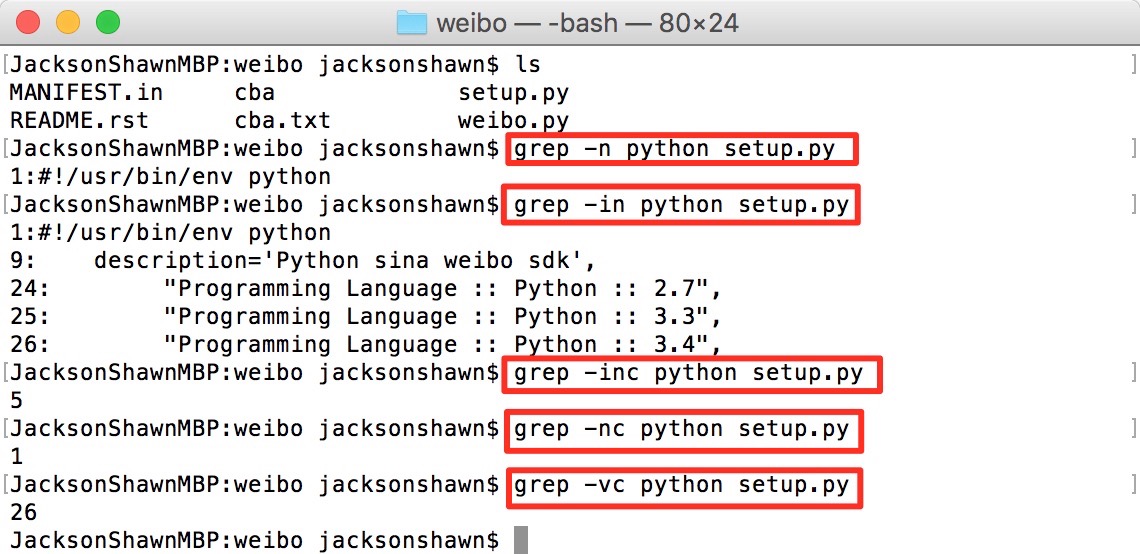The height and width of the screenshot is (554, 1140).
Task: Click the count result "1" after grep -nc
Action: [x=17, y=457]
